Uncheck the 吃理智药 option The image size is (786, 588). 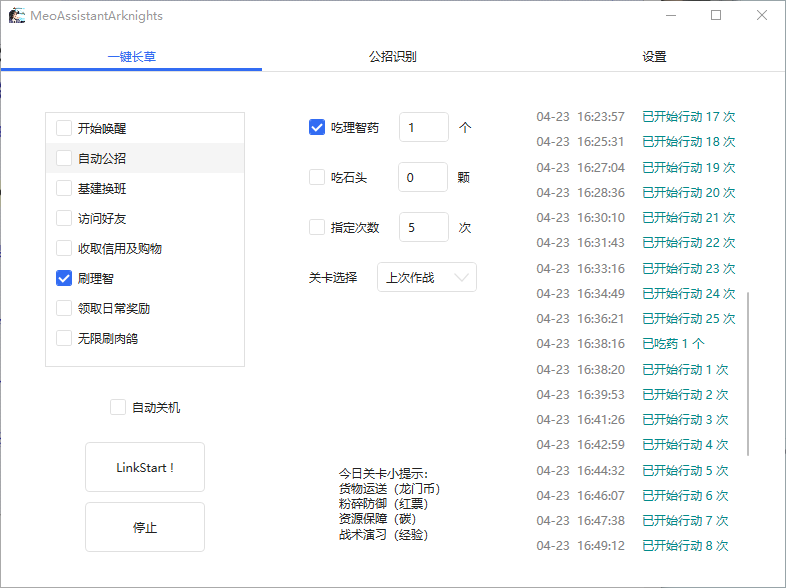(x=317, y=127)
